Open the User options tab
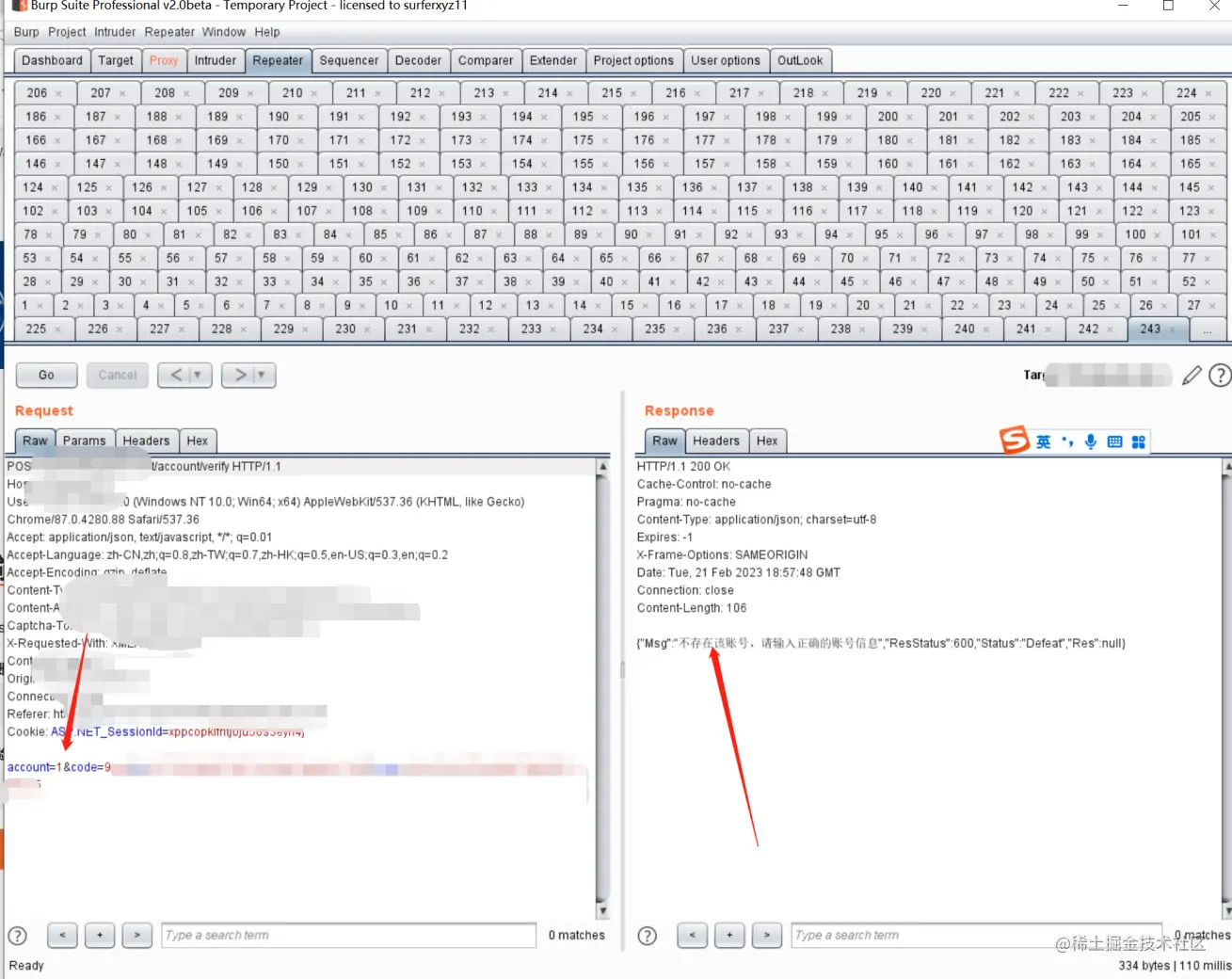Viewport: 1232px width, 979px height. click(x=726, y=60)
